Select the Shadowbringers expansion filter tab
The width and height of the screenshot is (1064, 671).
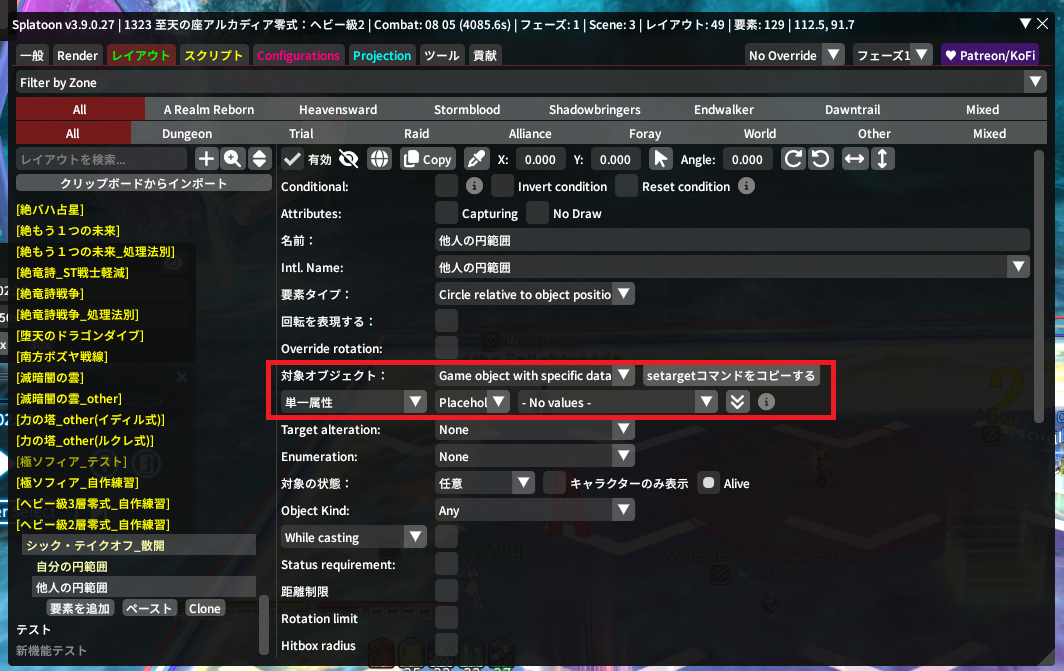594,109
